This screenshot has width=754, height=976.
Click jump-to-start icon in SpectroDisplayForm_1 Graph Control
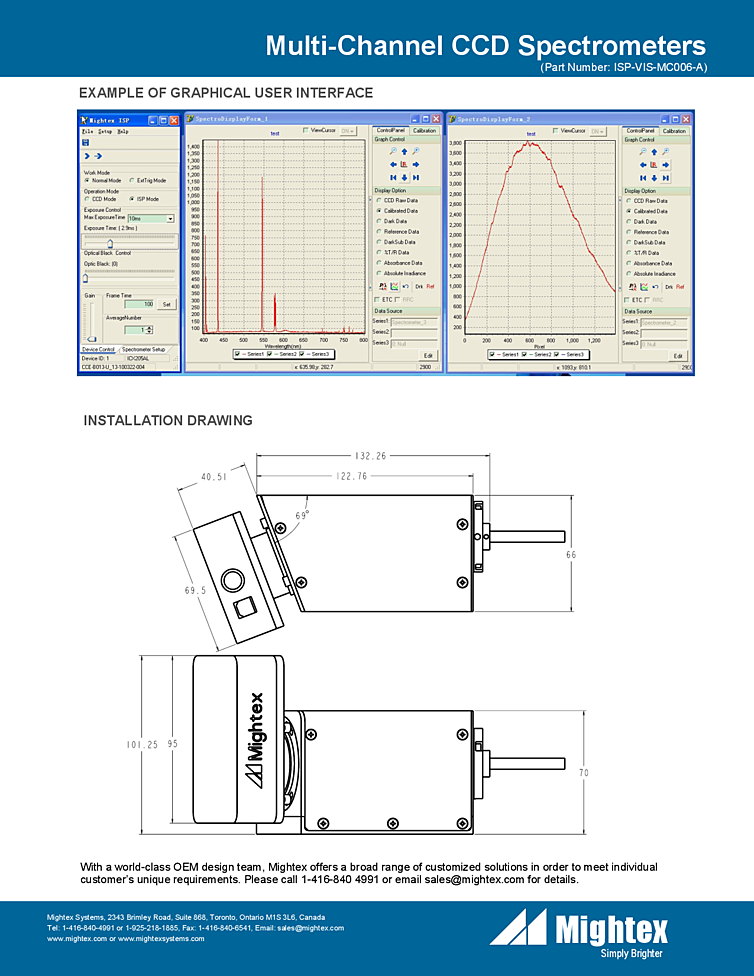pos(393,177)
